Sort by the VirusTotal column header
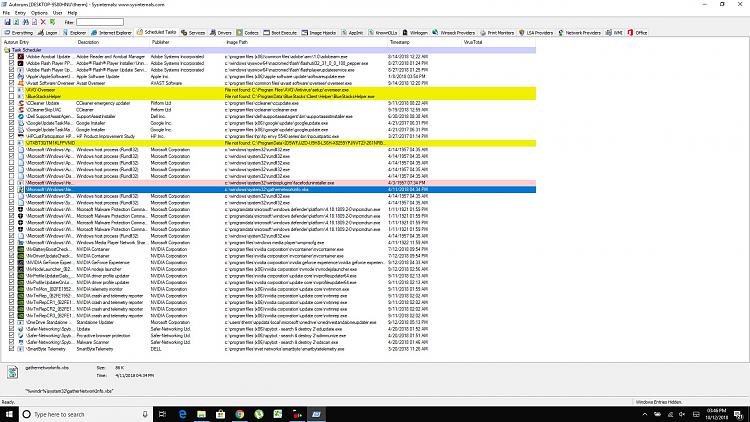750x422 pixels. 499,43
